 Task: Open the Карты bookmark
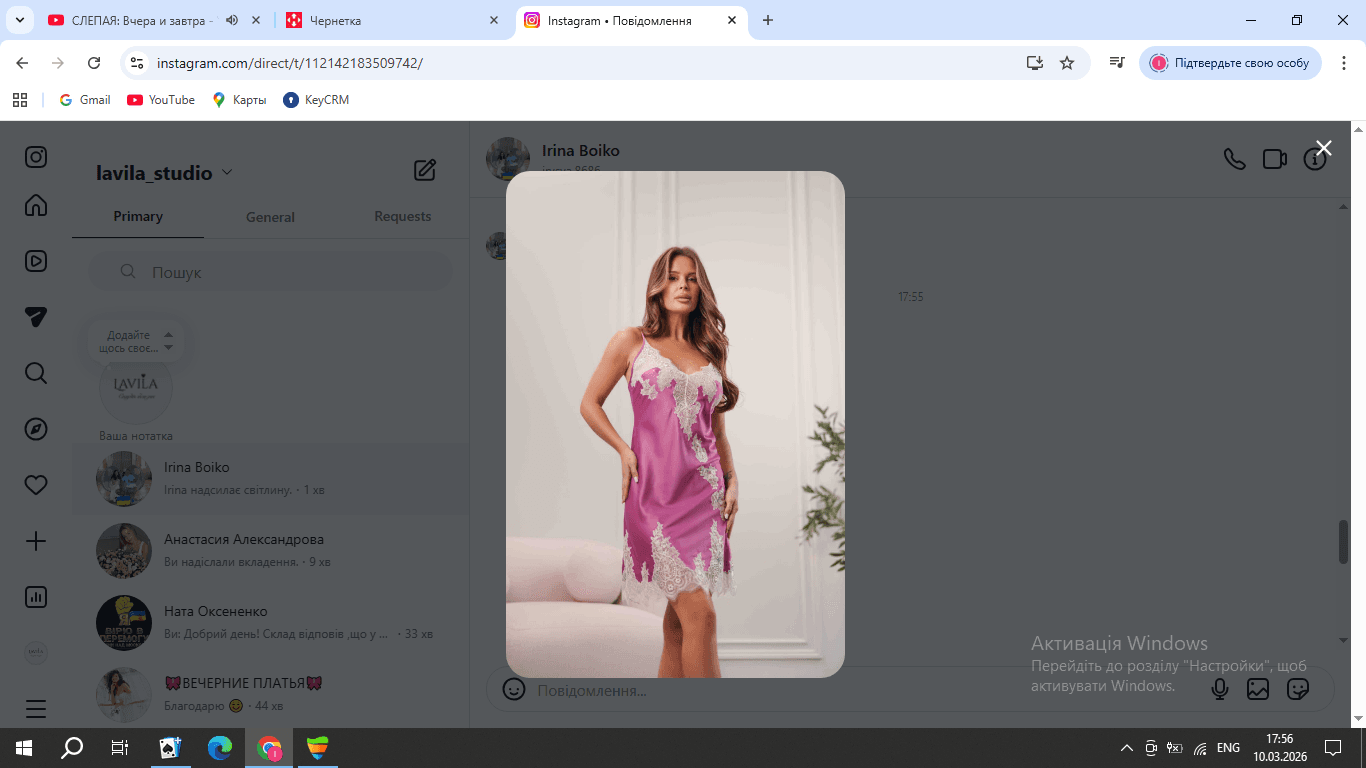(239, 100)
